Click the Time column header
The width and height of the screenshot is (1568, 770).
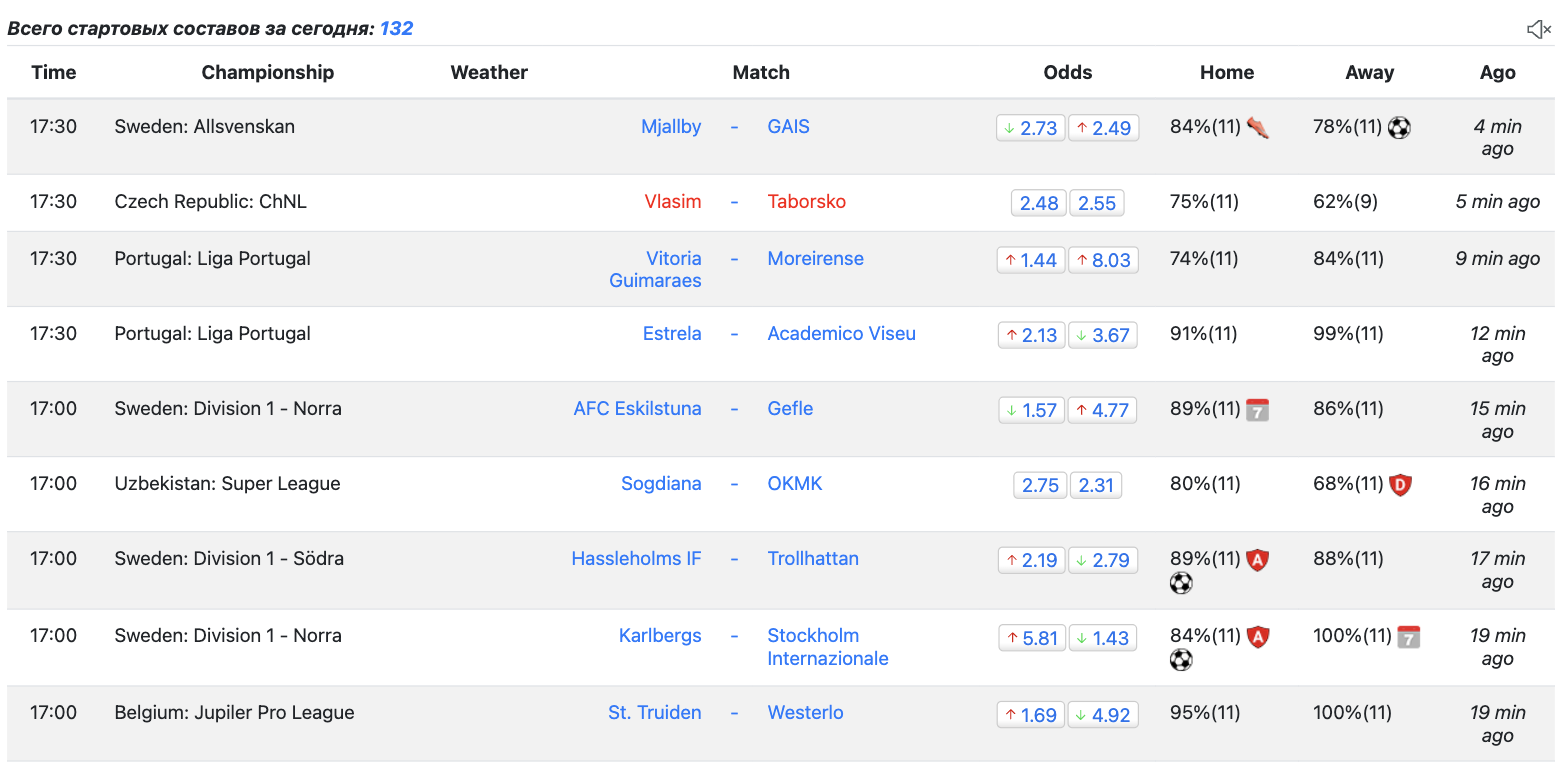[54, 72]
